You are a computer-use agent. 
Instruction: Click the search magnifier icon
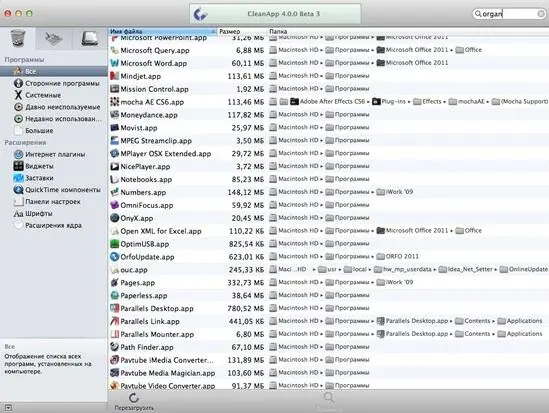[478, 14]
